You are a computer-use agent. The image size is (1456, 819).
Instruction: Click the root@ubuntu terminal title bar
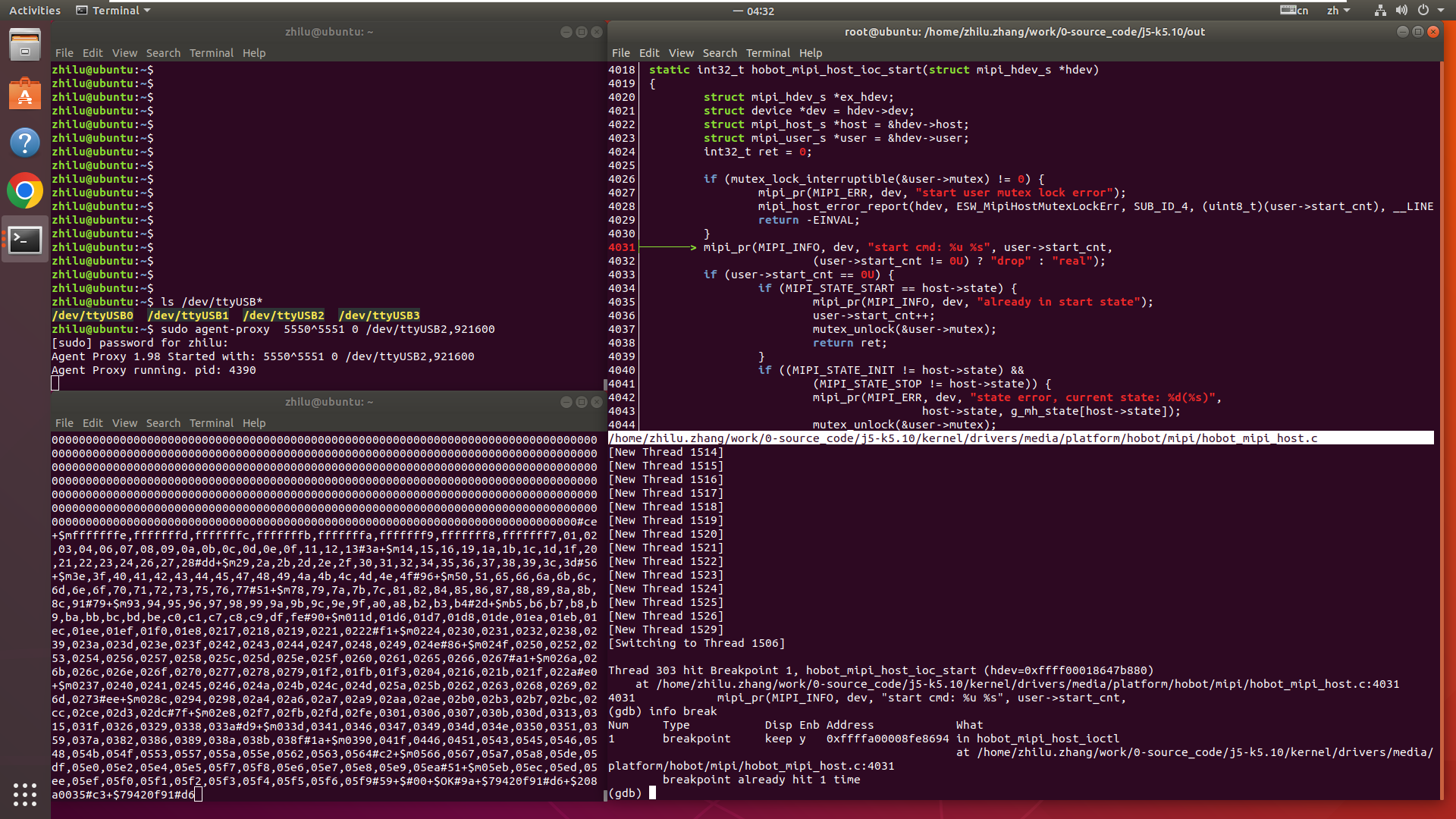(1025, 32)
